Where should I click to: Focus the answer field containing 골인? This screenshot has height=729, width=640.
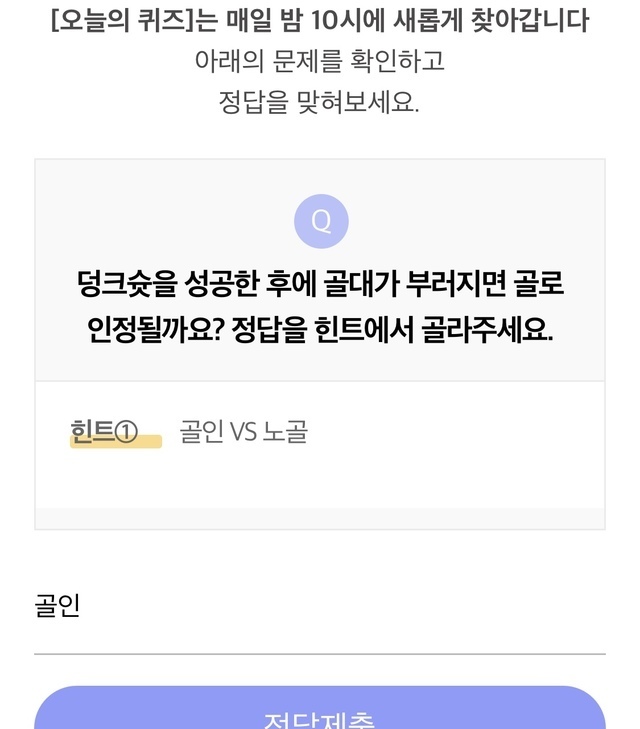pos(320,606)
